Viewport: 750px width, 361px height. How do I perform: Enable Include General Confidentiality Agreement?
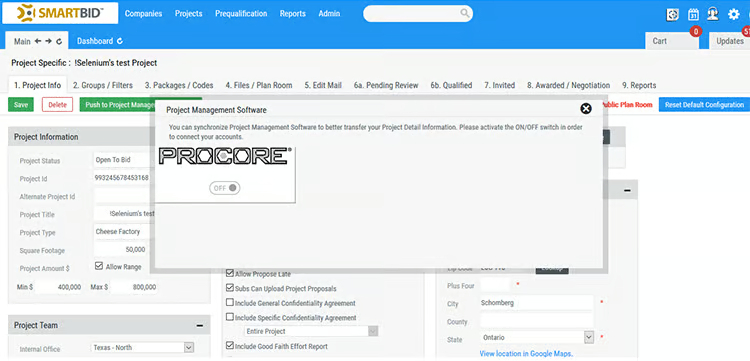(x=230, y=303)
